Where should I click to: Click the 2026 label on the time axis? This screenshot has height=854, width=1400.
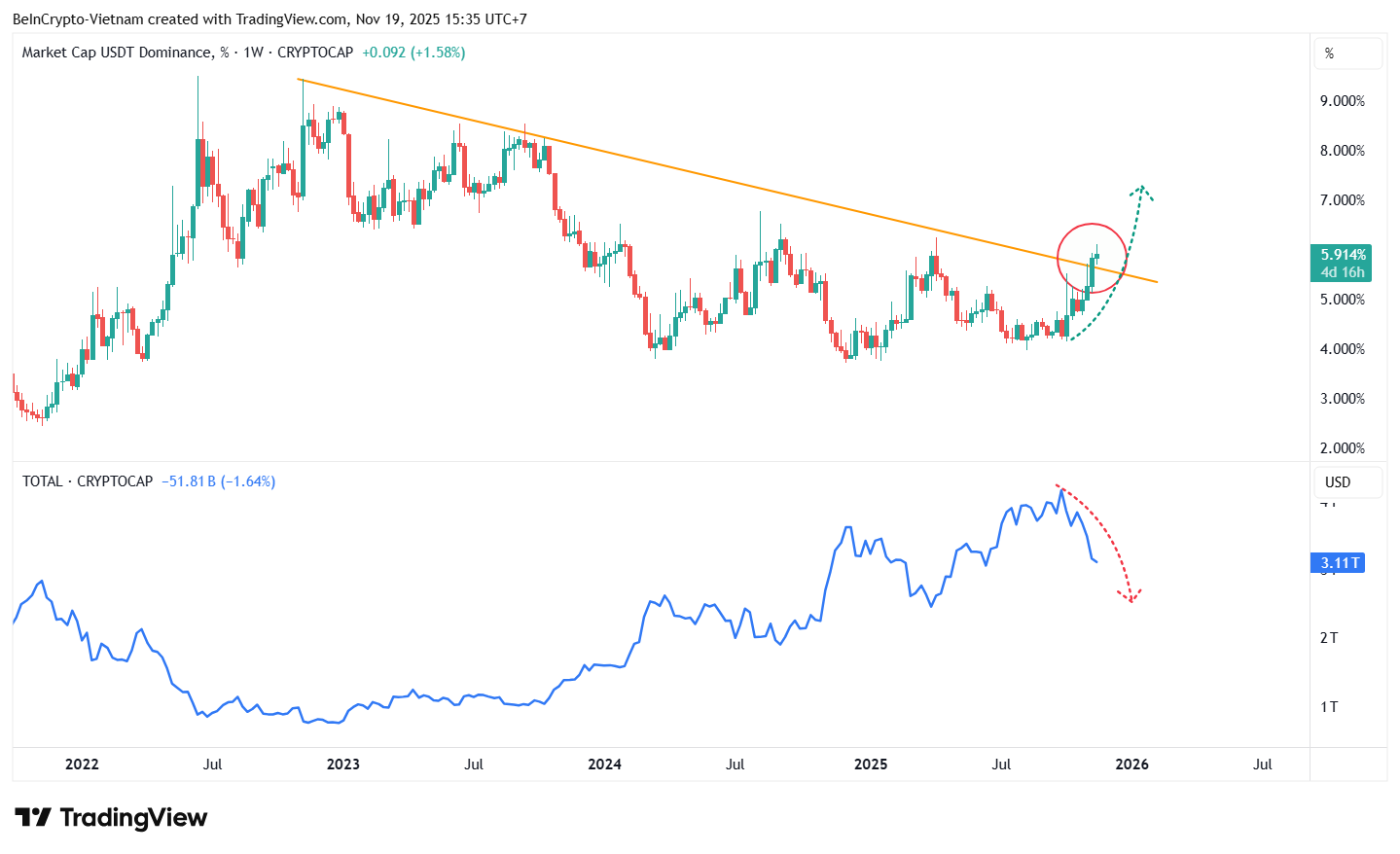[x=1131, y=765]
